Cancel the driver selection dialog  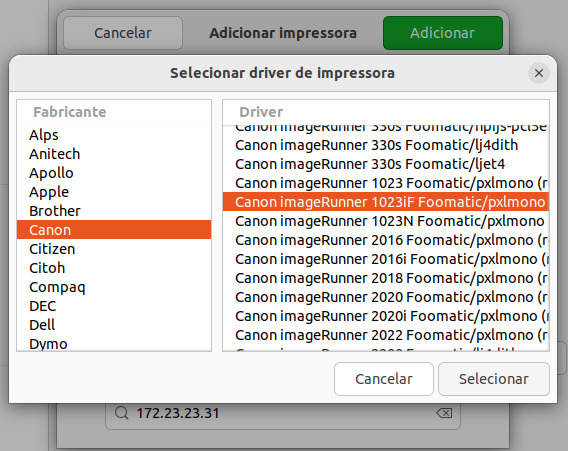tap(384, 379)
